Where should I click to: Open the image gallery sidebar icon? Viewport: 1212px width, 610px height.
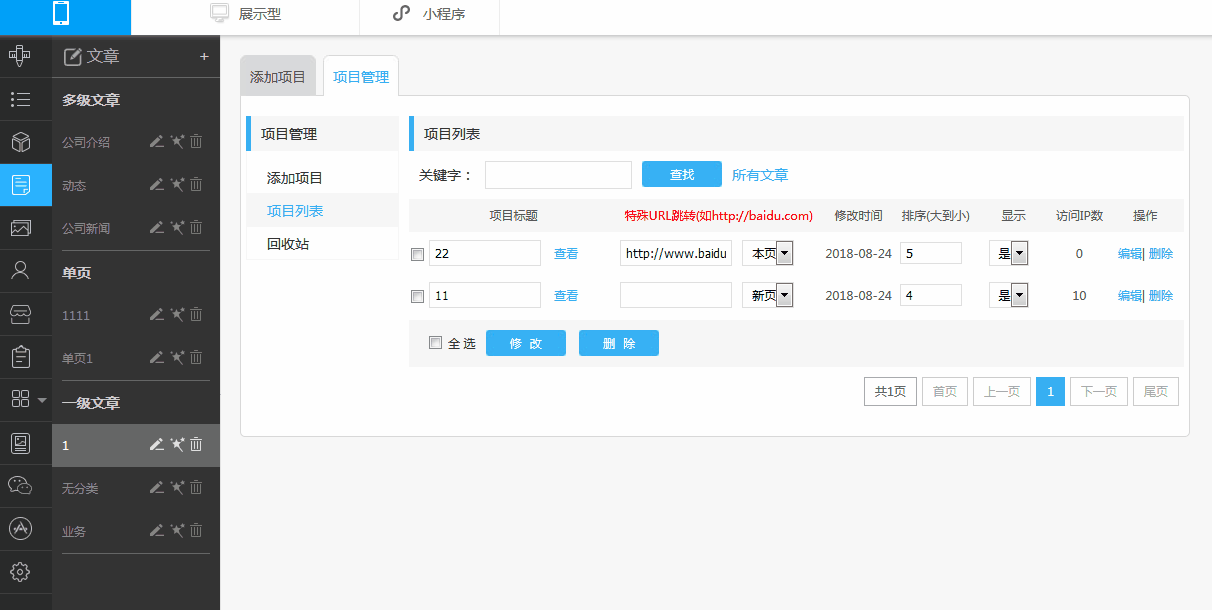20,228
